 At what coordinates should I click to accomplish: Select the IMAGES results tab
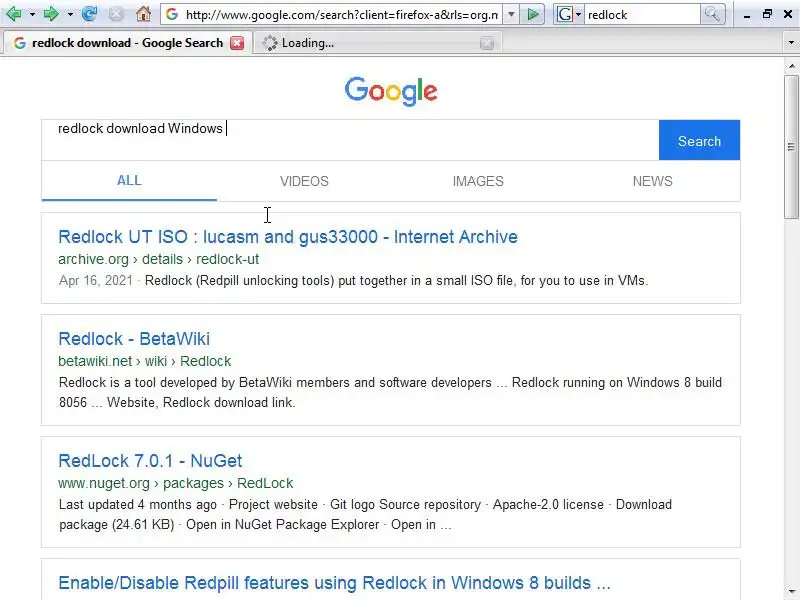tap(478, 181)
